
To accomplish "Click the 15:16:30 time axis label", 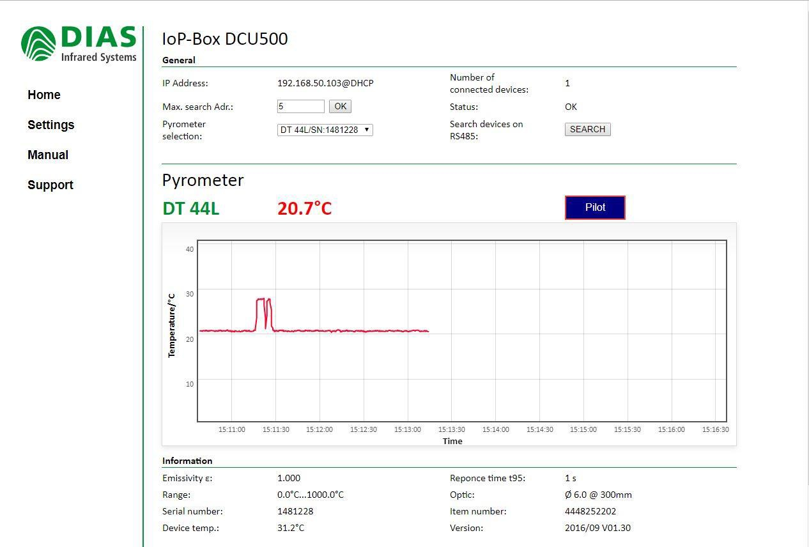I will tap(715, 430).
